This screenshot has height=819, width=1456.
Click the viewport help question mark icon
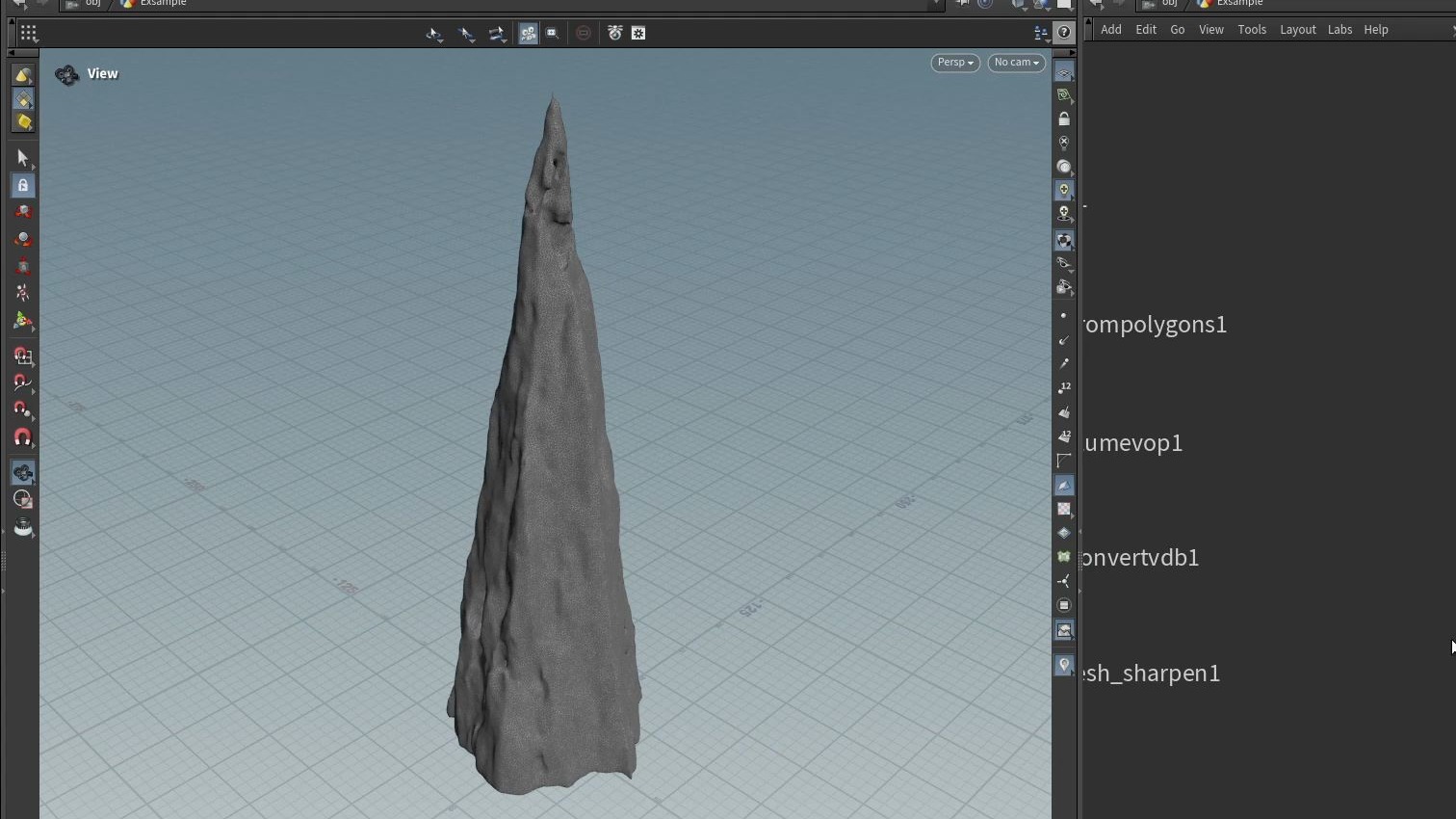pos(1063,33)
